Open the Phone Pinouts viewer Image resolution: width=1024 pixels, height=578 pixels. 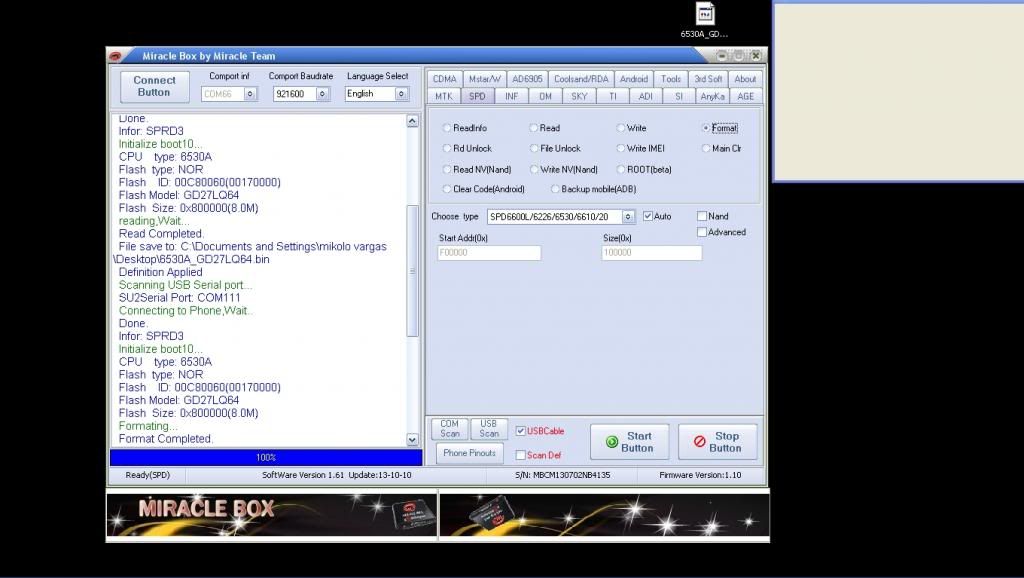(x=469, y=453)
